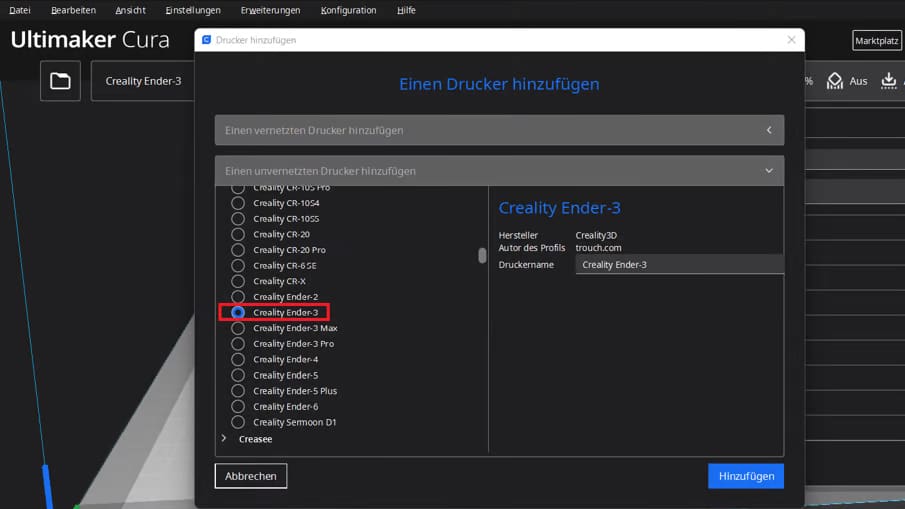Expand the Creasee manufacturer group
The height and width of the screenshot is (509, 905).
(x=224, y=439)
